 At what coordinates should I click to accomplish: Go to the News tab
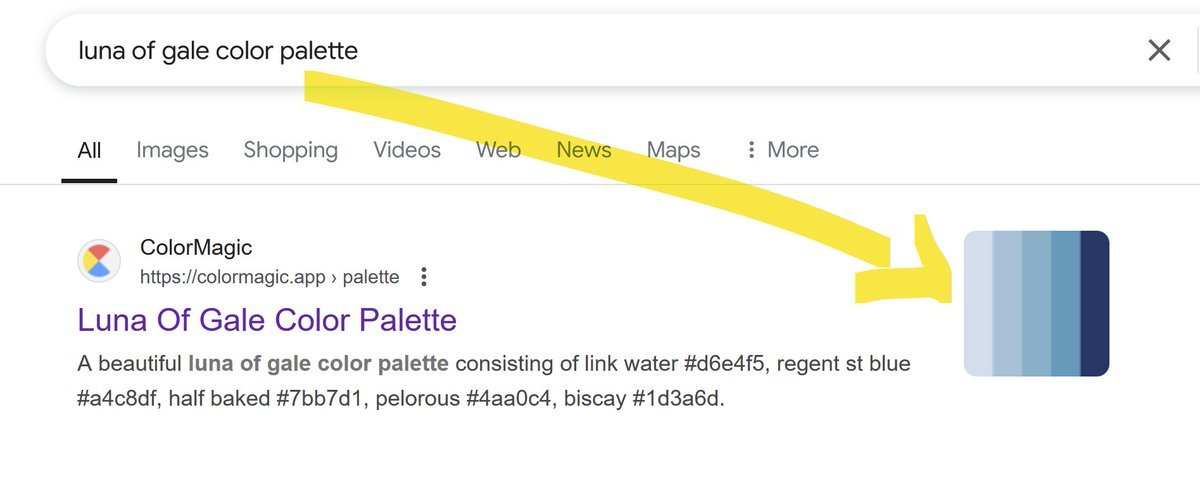[x=584, y=150]
